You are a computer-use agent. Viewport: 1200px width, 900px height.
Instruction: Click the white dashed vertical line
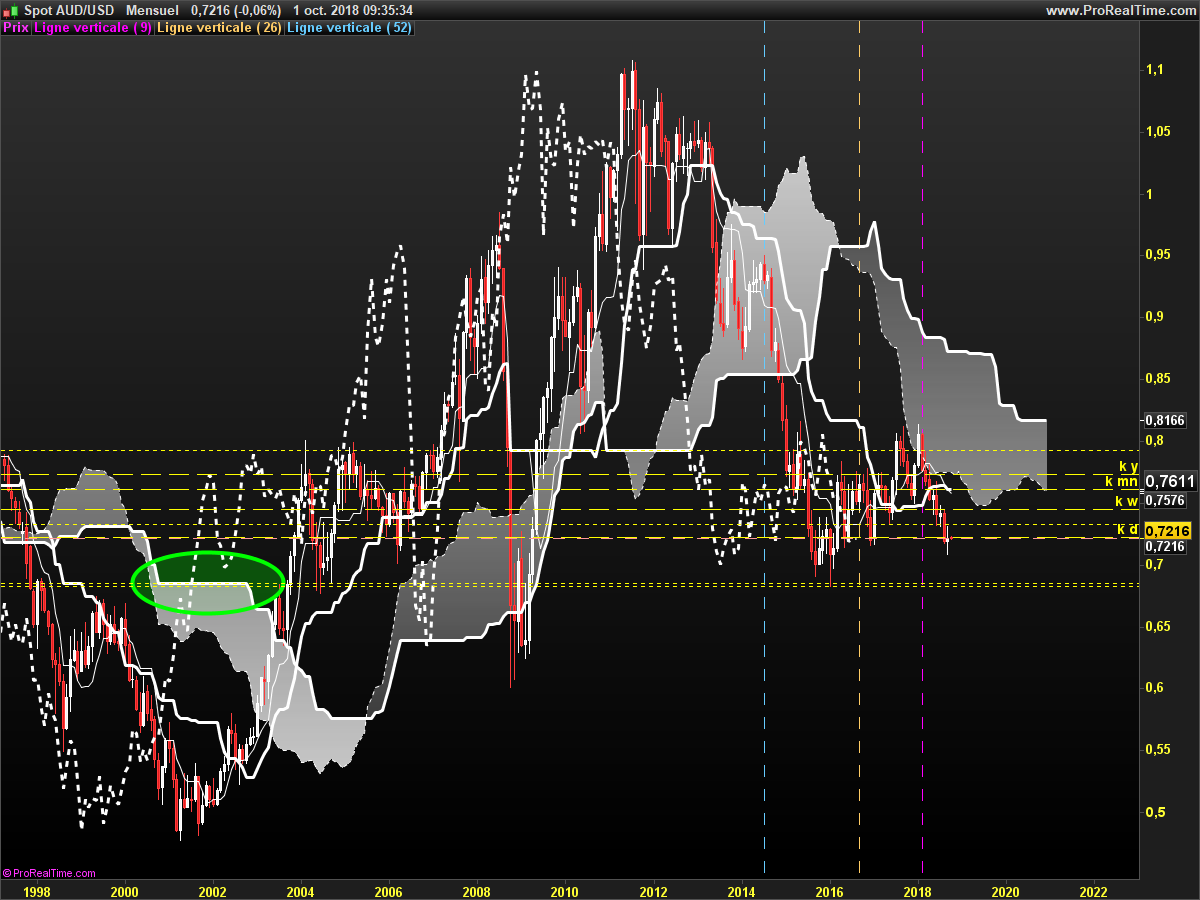pos(859,450)
